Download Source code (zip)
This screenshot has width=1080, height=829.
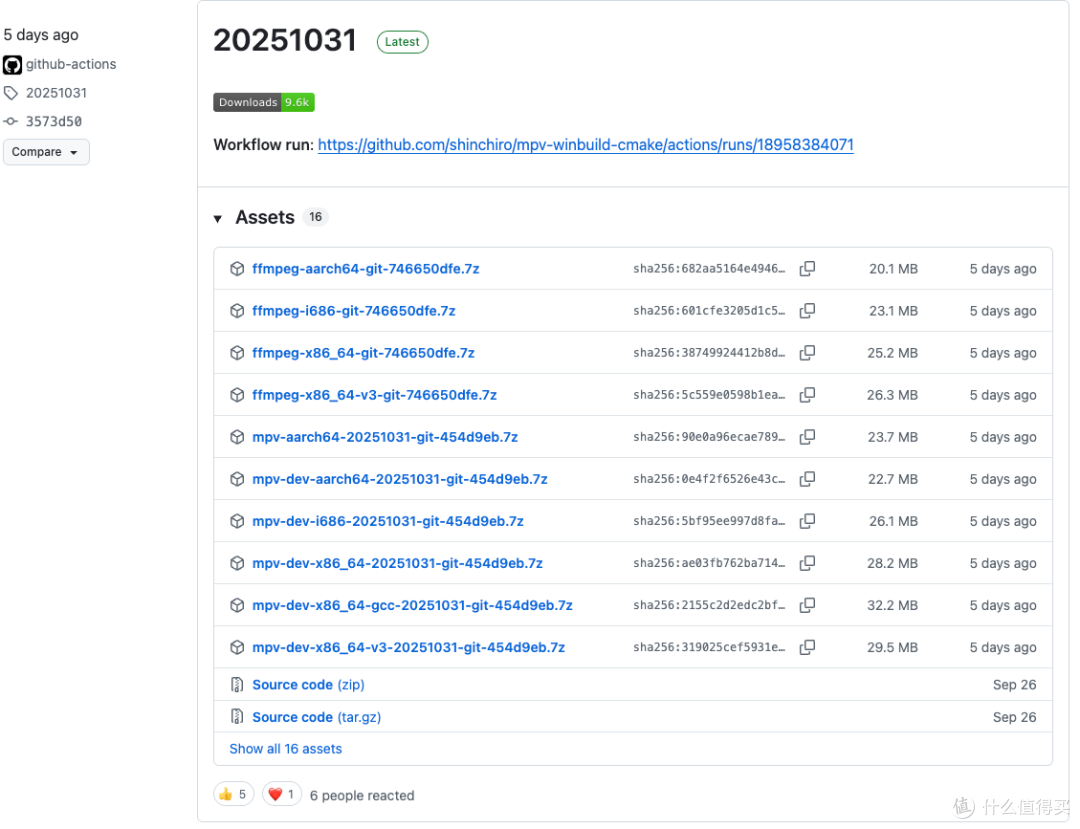[309, 684]
